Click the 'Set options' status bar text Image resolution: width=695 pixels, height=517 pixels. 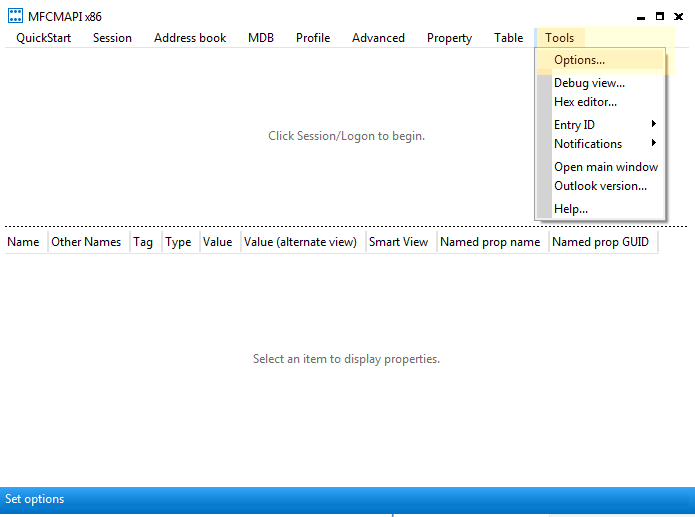tap(35, 499)
